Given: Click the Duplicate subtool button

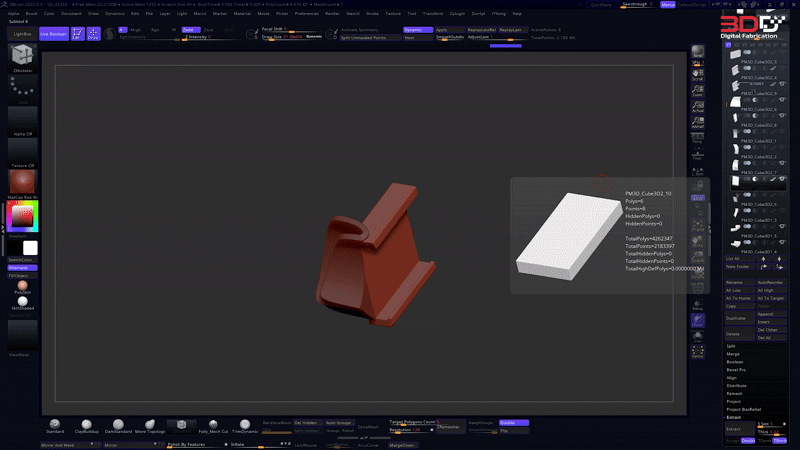Looking at the screenshot, I should pos(739,316).
